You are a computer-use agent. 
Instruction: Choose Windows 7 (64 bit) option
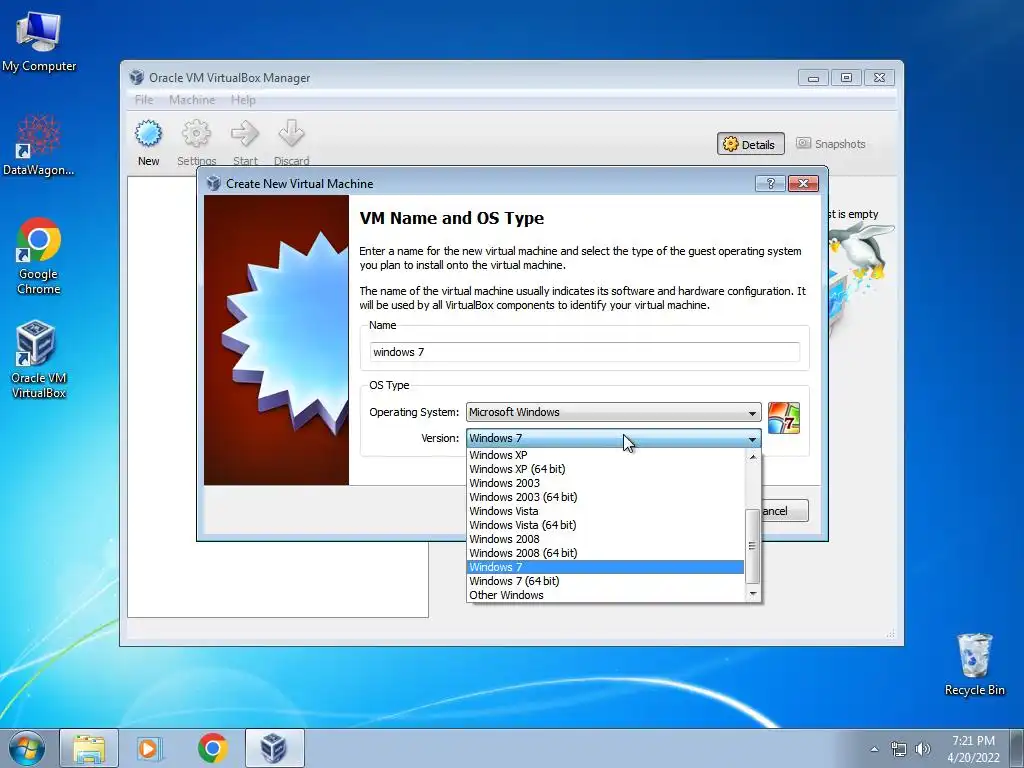tap(606, 581)
